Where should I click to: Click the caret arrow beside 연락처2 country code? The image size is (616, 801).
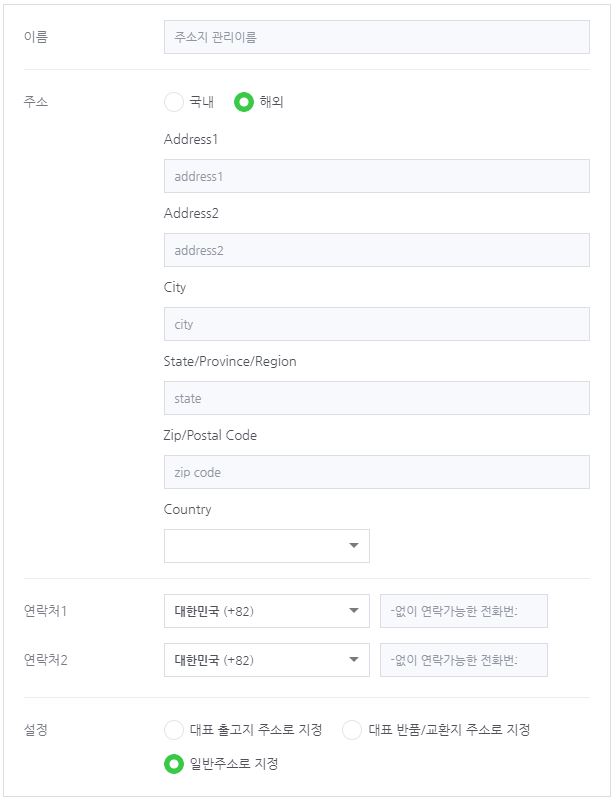click(353, 659)
